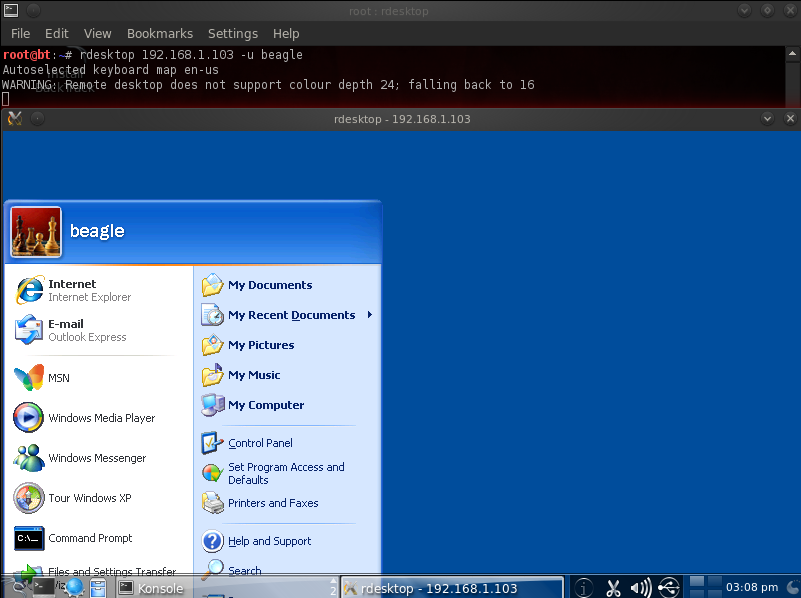The height and width of the screenshot is (598, 801).
Task: Open Printers and Faxes
Action: tap(260, 504)
